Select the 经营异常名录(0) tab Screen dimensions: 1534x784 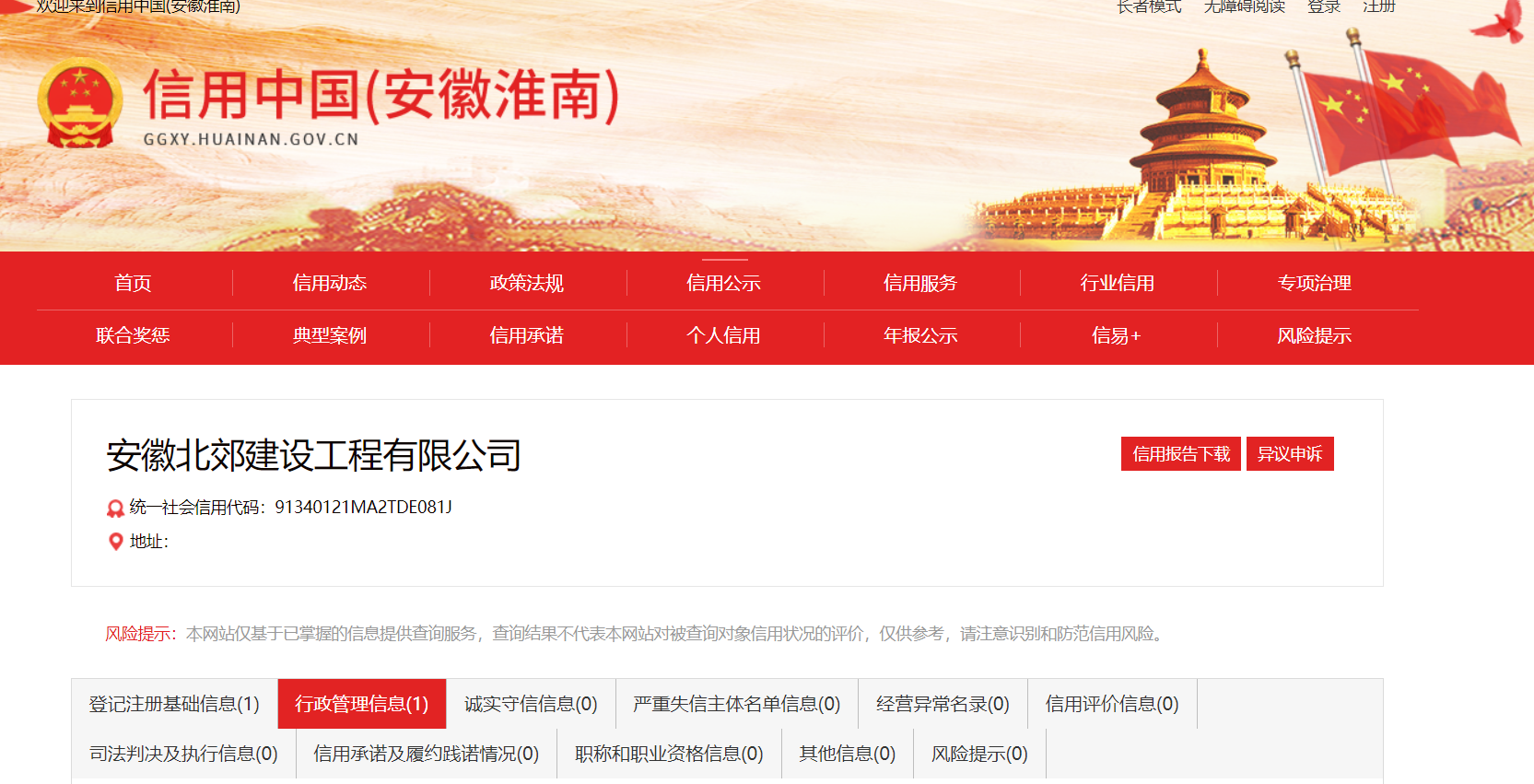943,704
